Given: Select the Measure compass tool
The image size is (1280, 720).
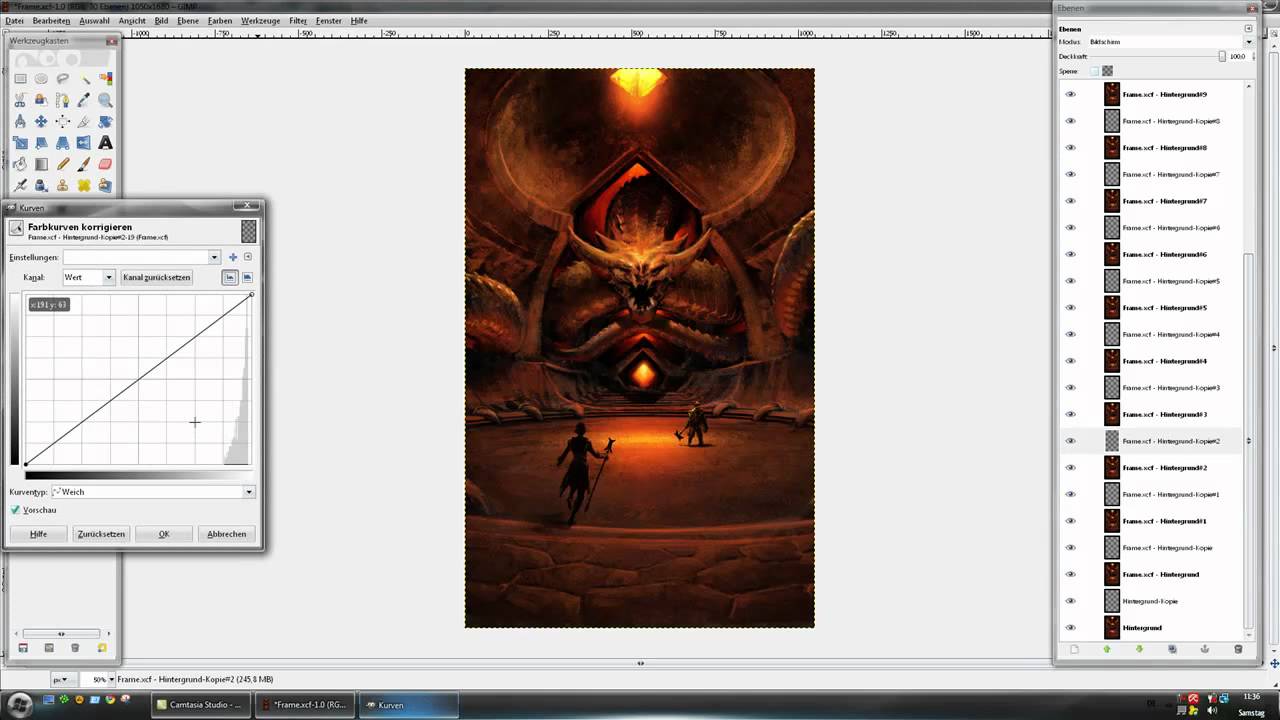Looking at the screenshot, I should (x=20, y=122).
